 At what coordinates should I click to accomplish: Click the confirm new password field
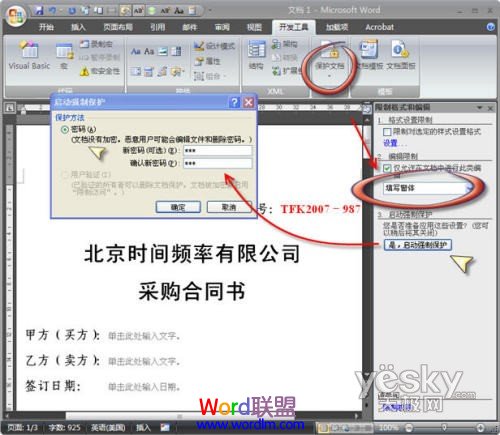click(x=217, y=163)
